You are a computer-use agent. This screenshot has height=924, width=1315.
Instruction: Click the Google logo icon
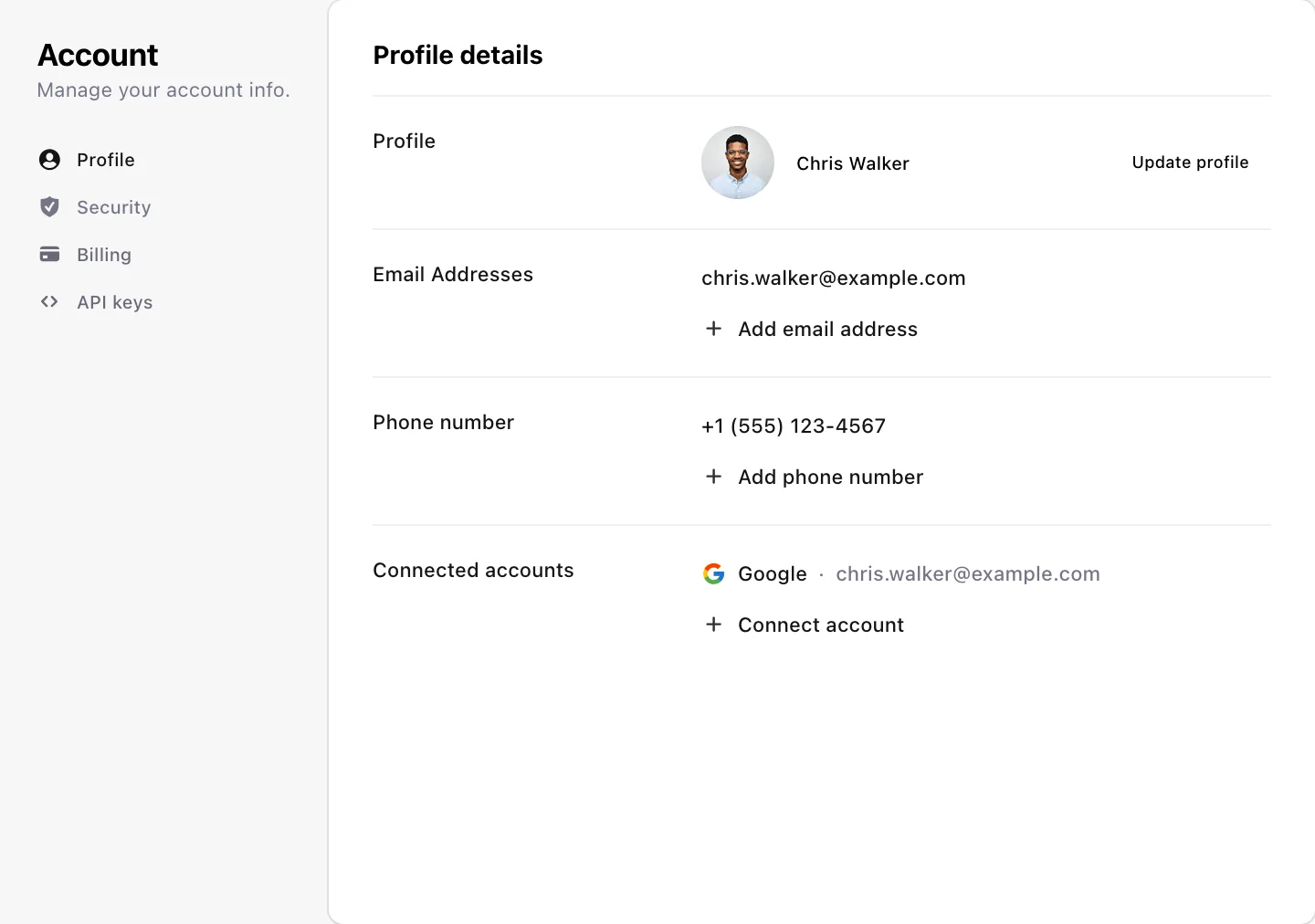pyautogui.click(x=714, y=573)
